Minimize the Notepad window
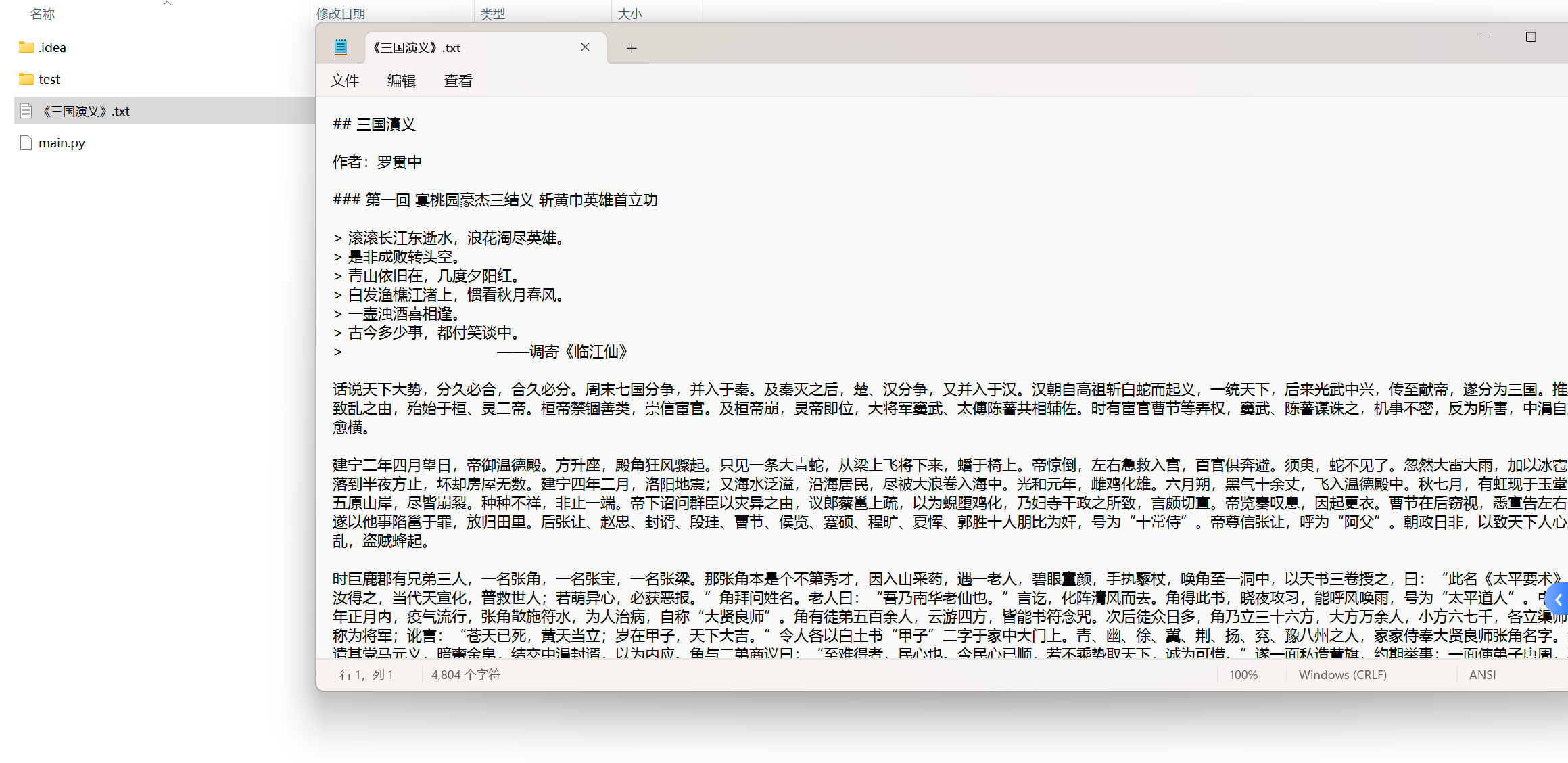Viewport: 1568px width, 763px height. coord(1484,37)
